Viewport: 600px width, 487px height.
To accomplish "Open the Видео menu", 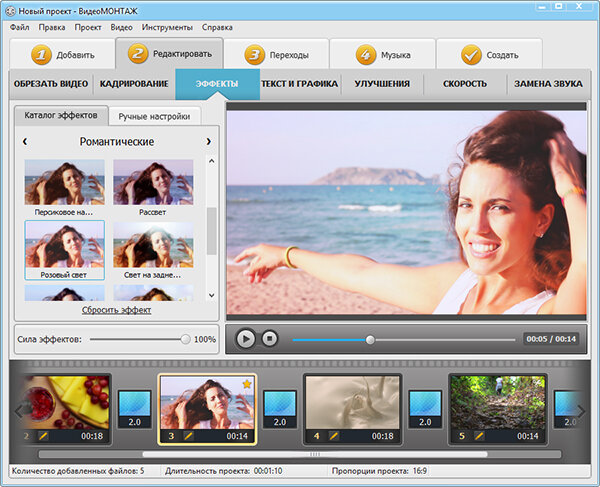I will 121,28.
